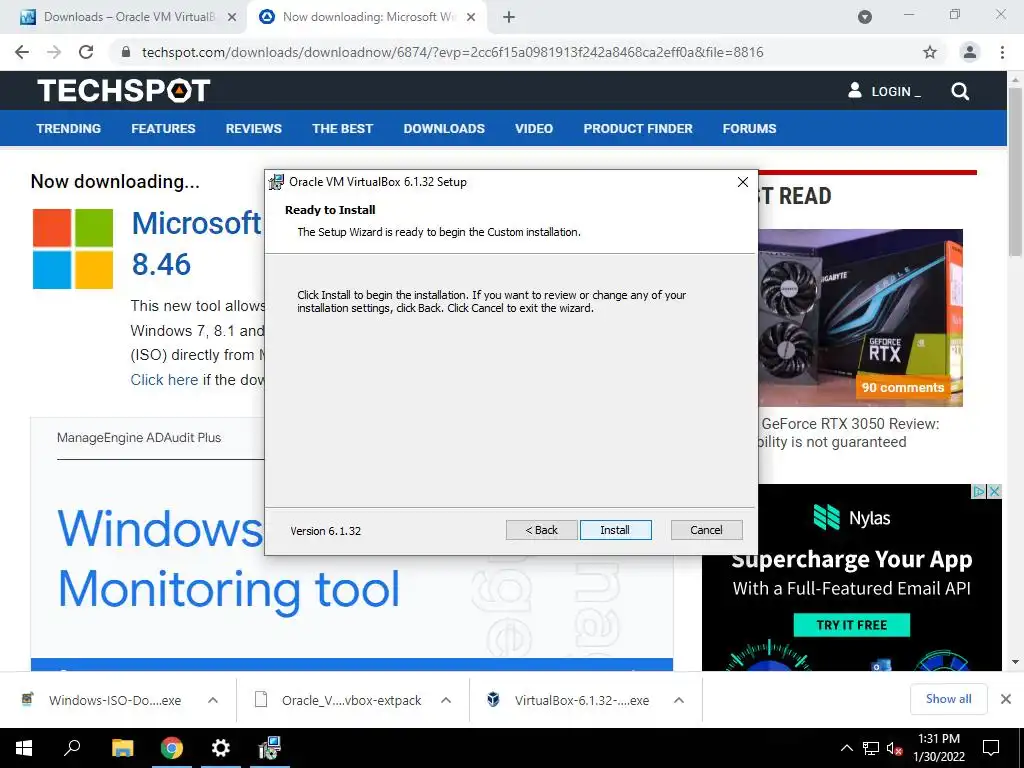The height and width of the screenshot is (768, 1024).
Task: Click the site lock security icon
Action: tap(127, 52)
